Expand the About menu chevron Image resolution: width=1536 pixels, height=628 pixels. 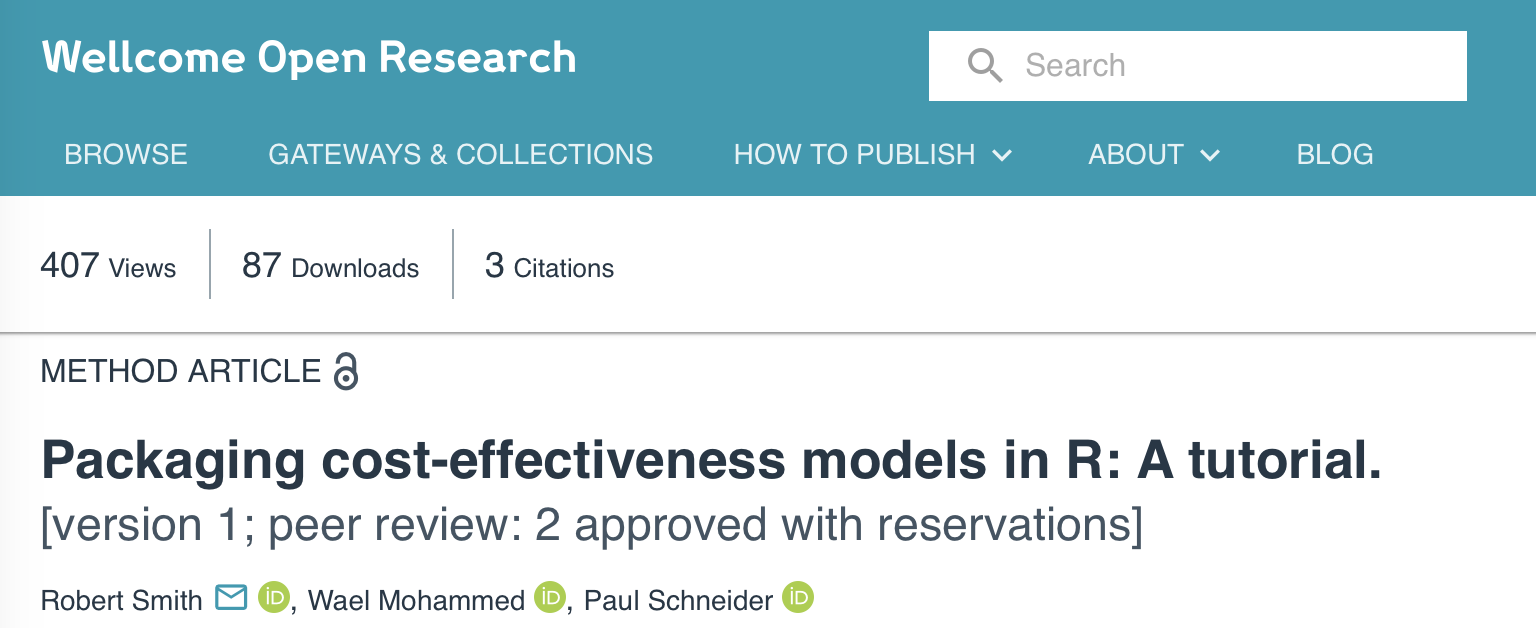click(x=1210, y=155)
